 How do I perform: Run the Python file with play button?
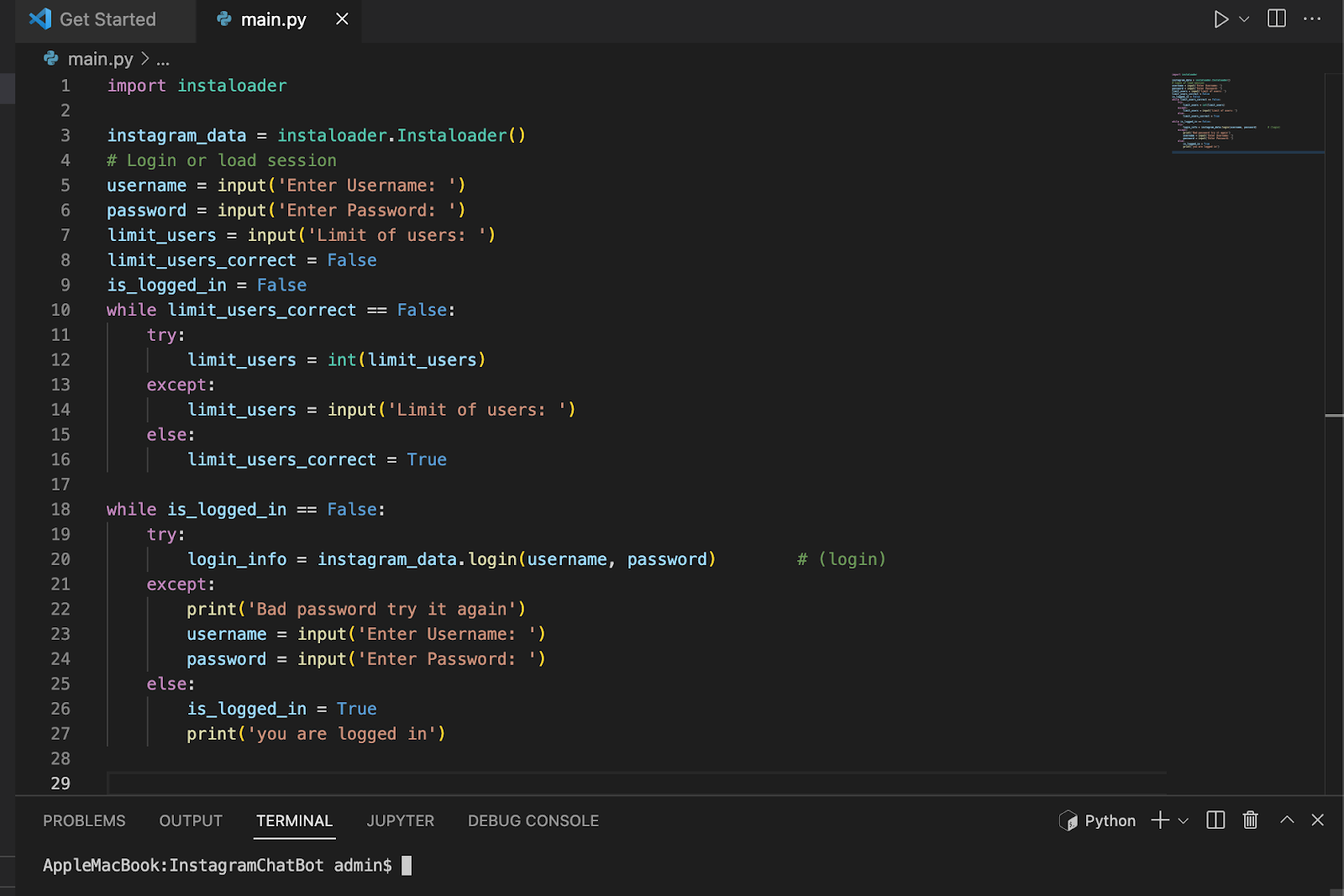click(1221, 19)
